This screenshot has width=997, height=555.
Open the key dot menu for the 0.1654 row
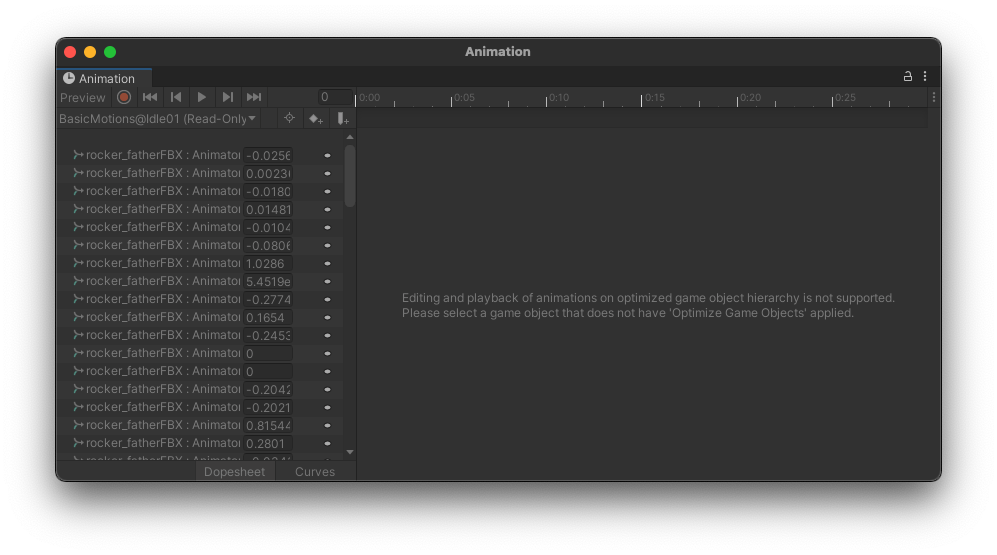[x=327, y=317]
